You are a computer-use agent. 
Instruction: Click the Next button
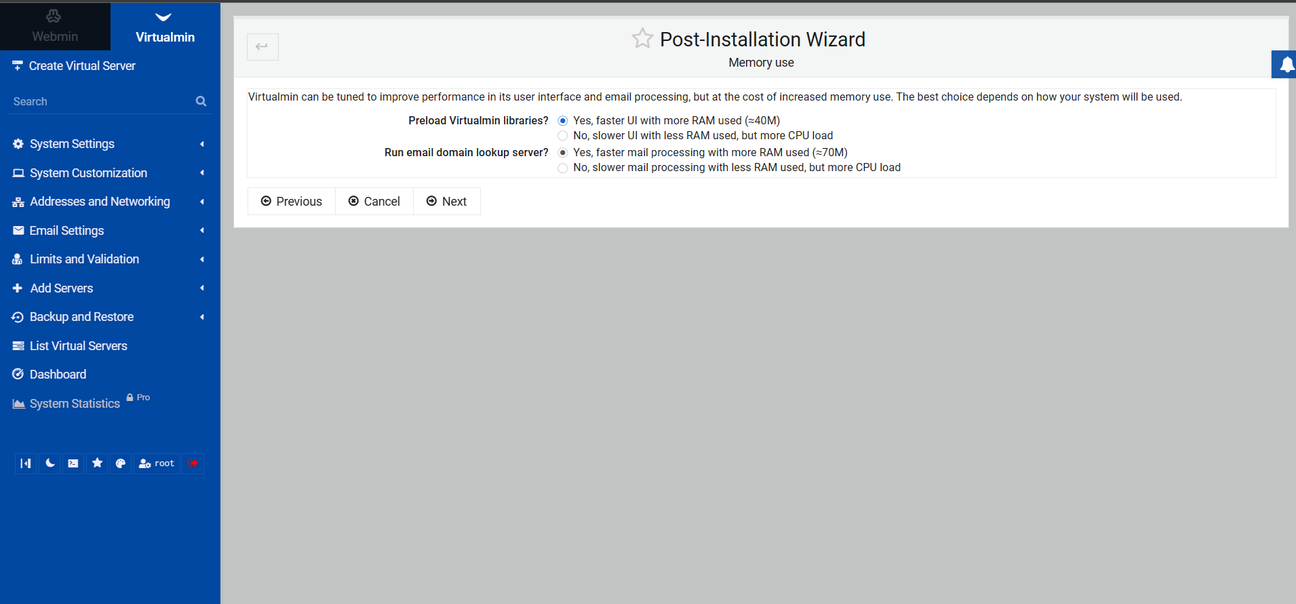446,201
